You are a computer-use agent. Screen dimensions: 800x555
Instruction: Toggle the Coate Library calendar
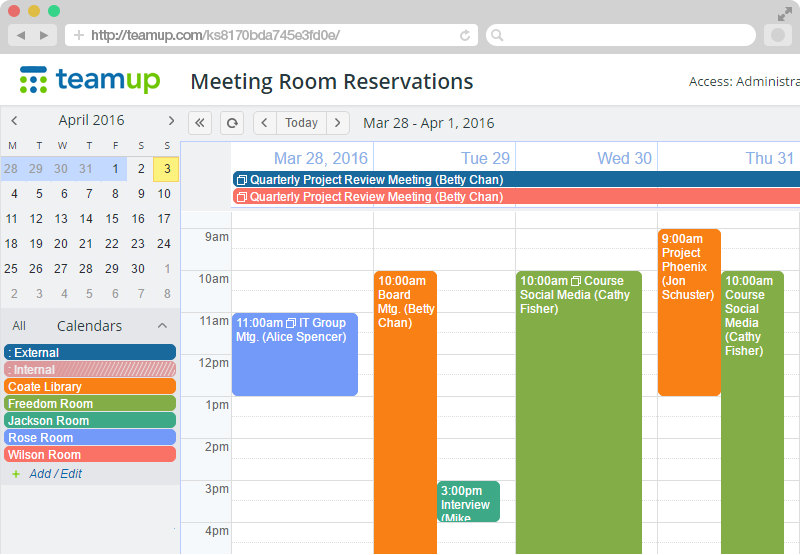coord(90,386)
